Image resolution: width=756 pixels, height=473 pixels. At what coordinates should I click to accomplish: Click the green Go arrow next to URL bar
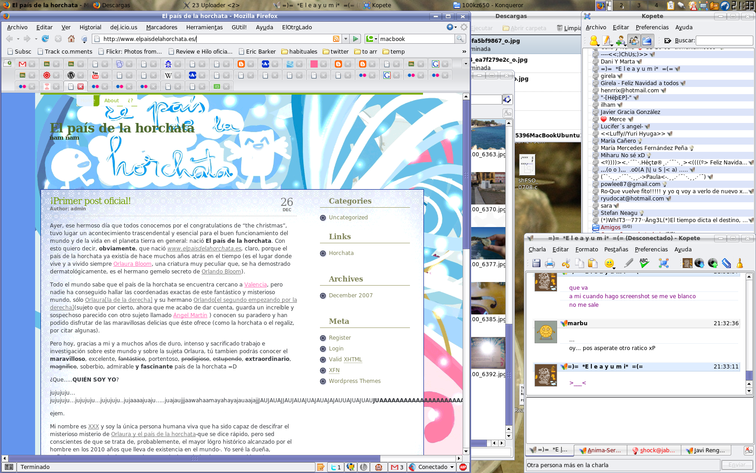click(356, 39)
